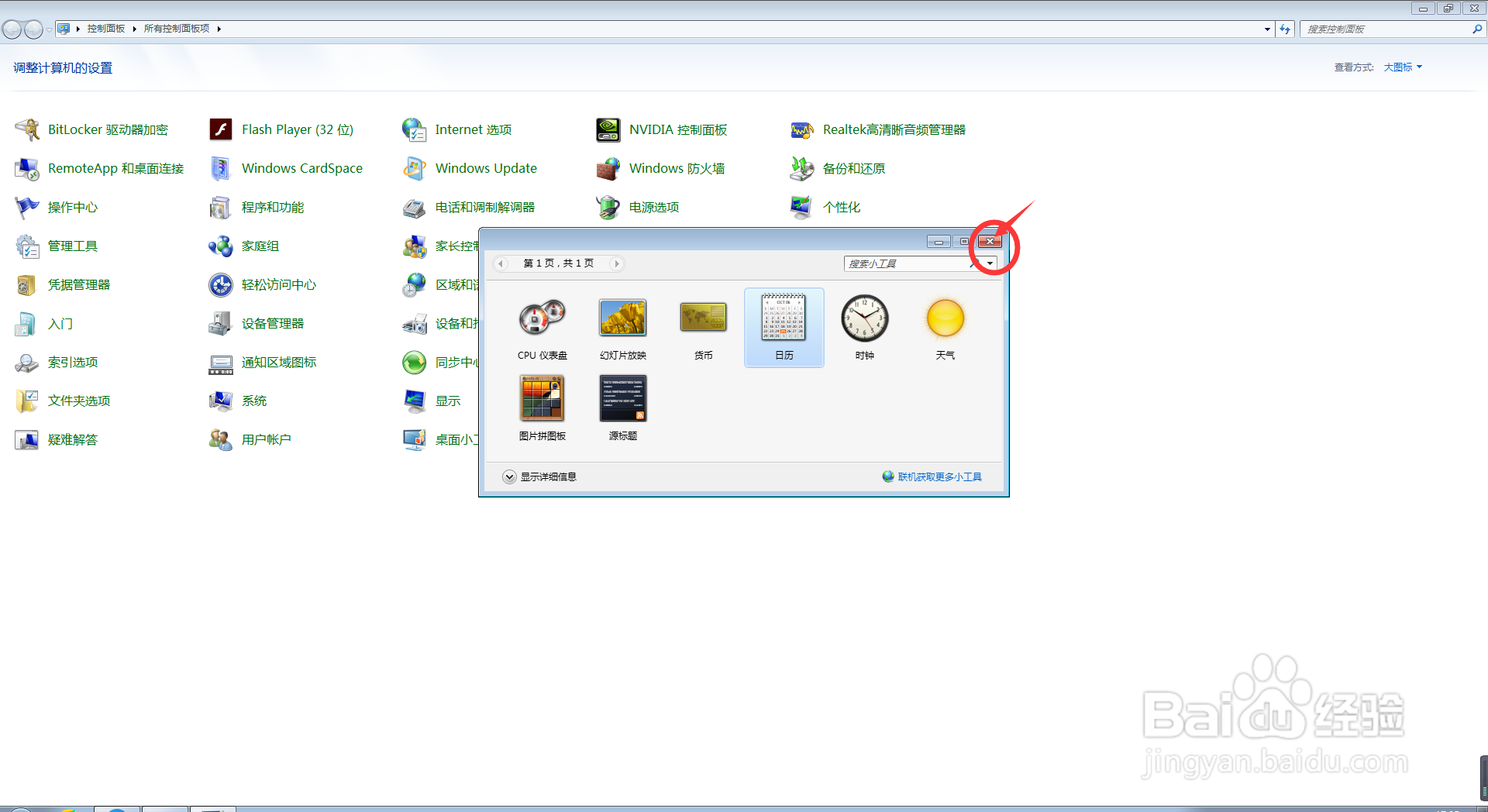This screenshot has height=812, width=1488.
Task: Click the 控制面板 breadcrumb item
Action: pos(106,29)
